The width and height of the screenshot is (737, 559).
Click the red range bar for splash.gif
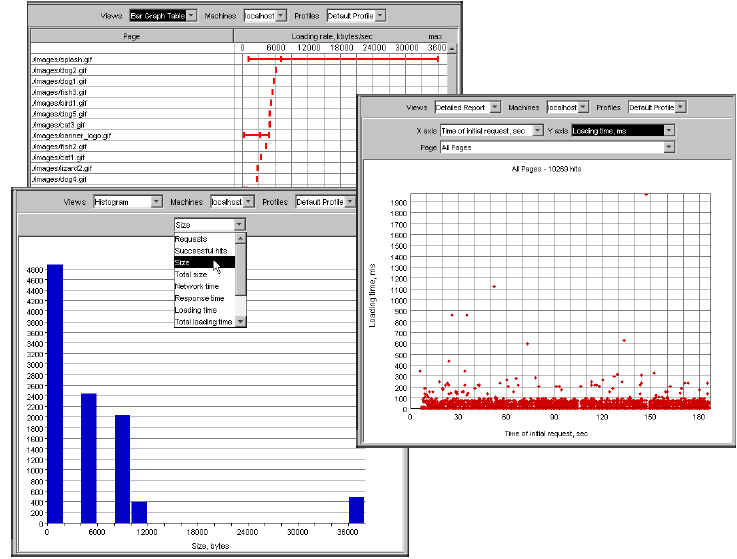pos(343,59)
